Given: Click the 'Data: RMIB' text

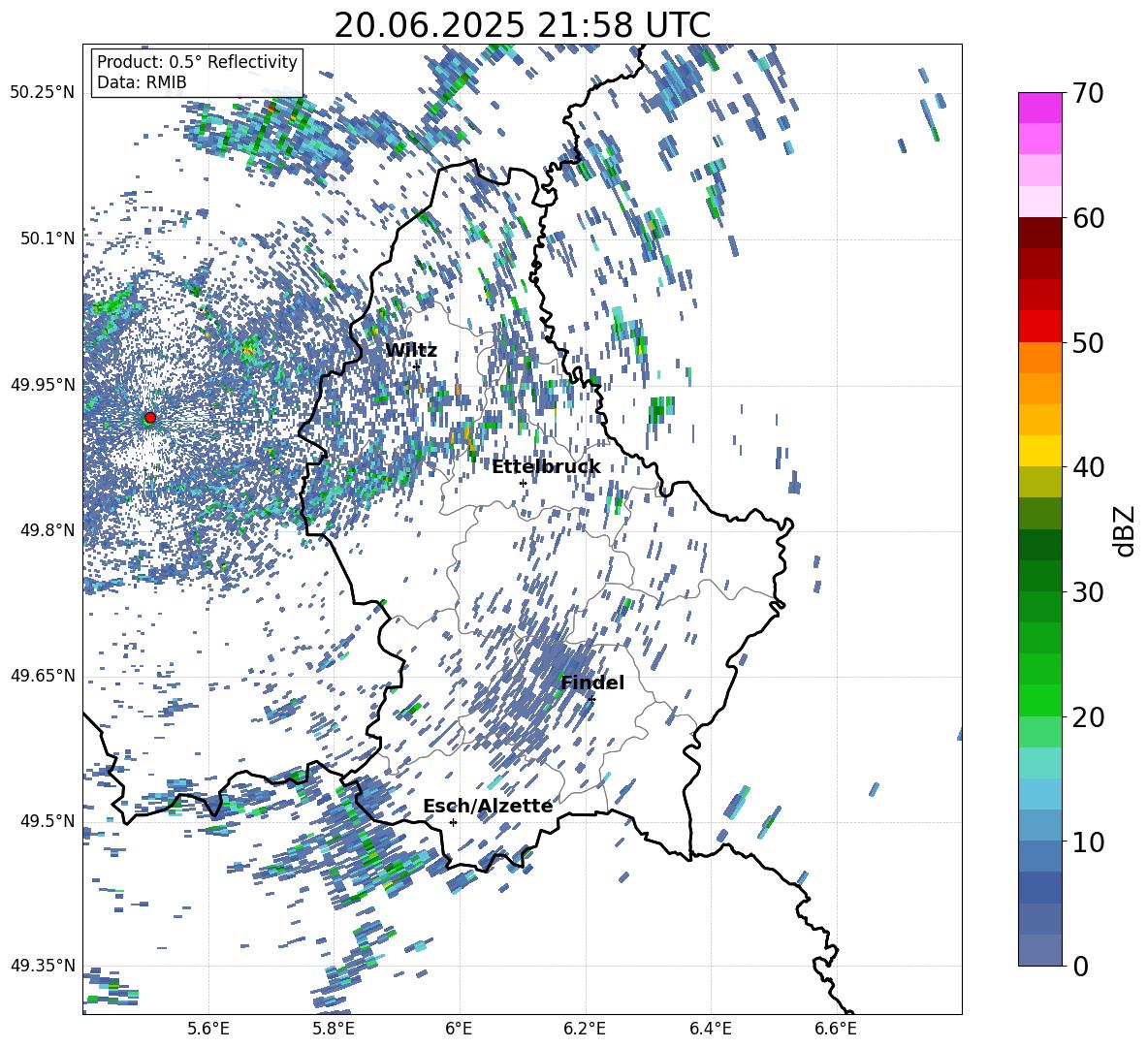Looking at the screenshot, I should [x=142, y=82].
